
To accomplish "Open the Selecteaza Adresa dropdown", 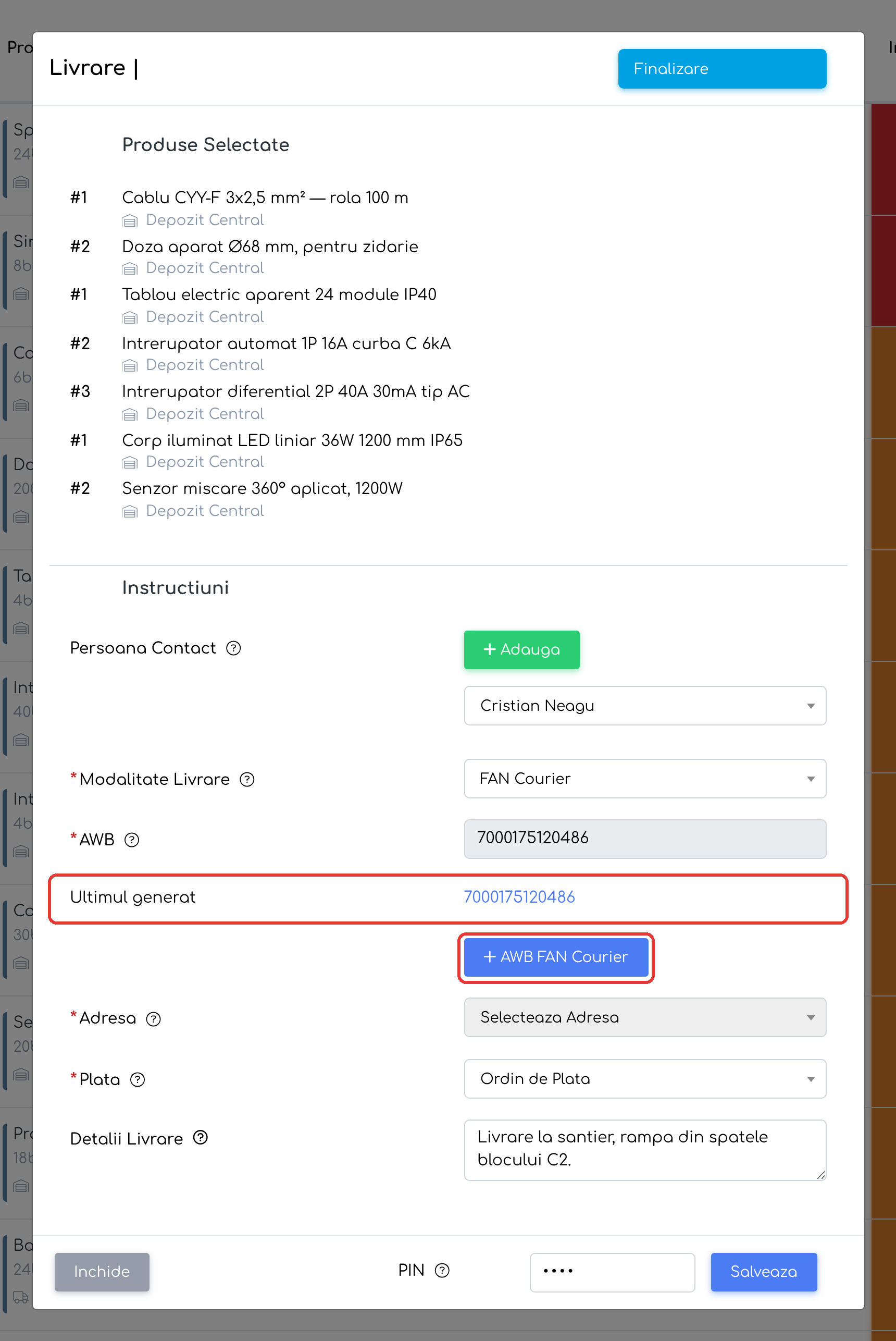I will [x=645, y=1017].
